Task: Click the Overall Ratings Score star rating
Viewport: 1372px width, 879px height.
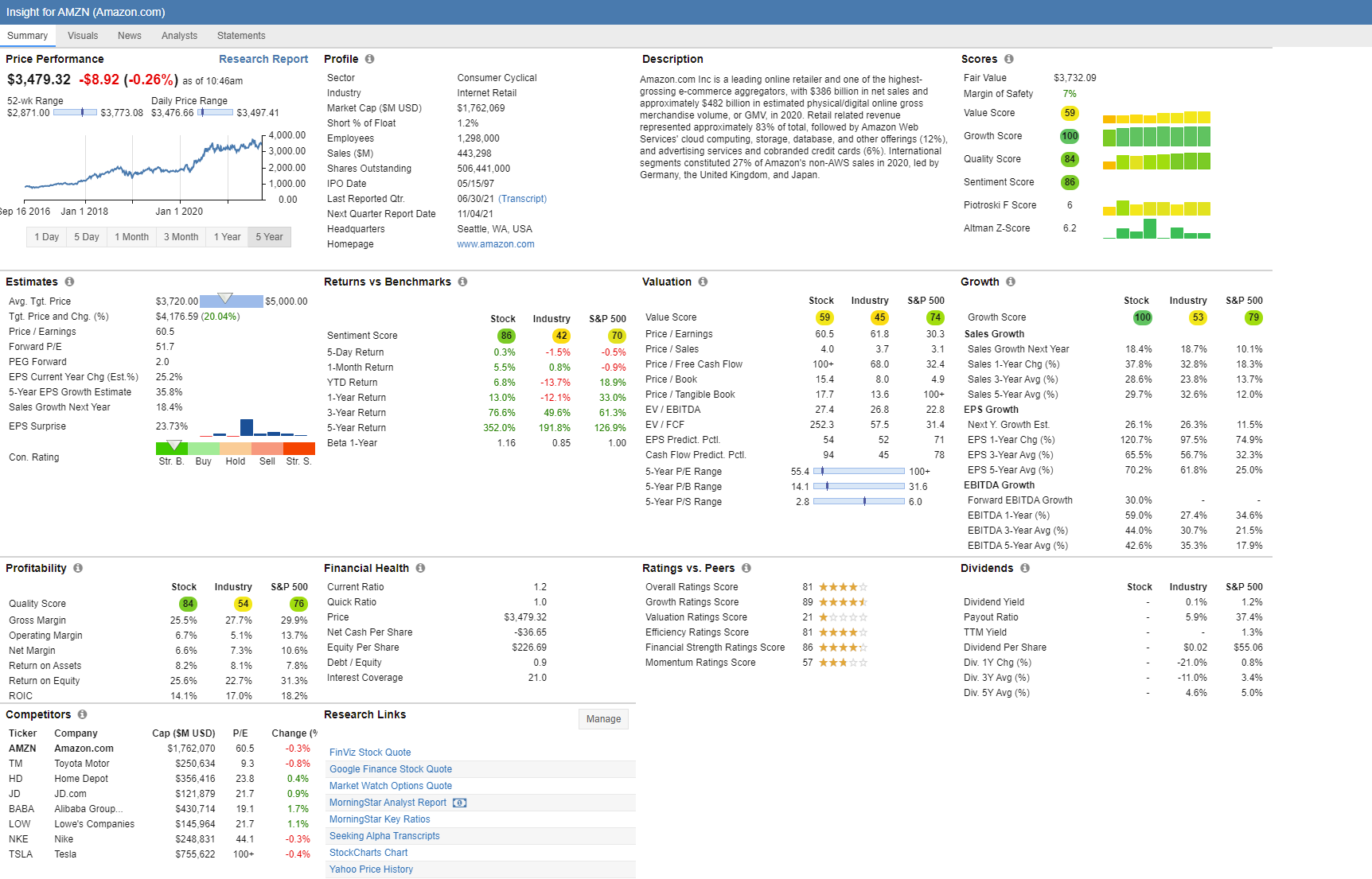Action: 843,587
